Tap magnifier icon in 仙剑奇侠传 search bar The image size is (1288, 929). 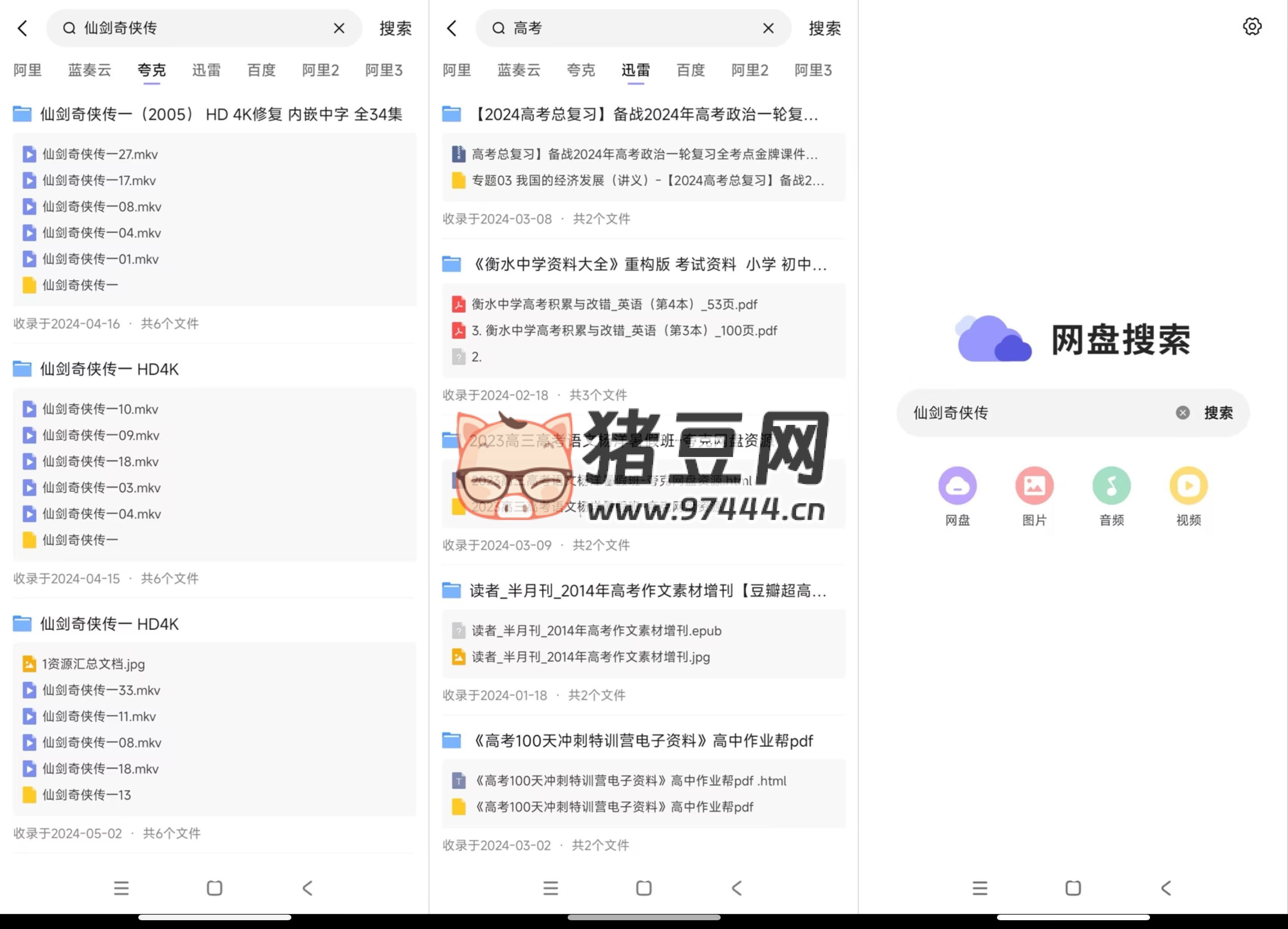(69, 28)
